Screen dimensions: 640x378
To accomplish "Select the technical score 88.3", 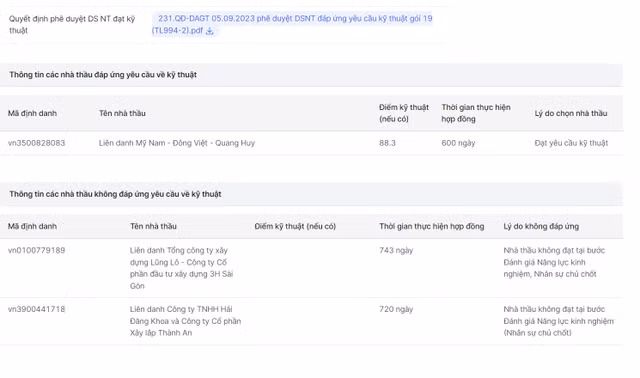I will pos(387,143).
